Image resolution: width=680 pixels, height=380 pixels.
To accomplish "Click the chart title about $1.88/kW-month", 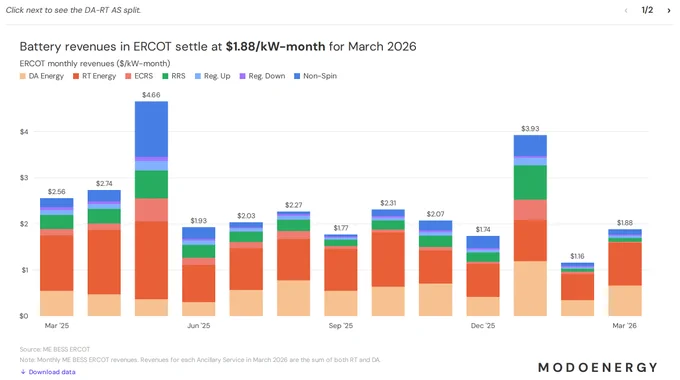I will click(x=218, y=46).
